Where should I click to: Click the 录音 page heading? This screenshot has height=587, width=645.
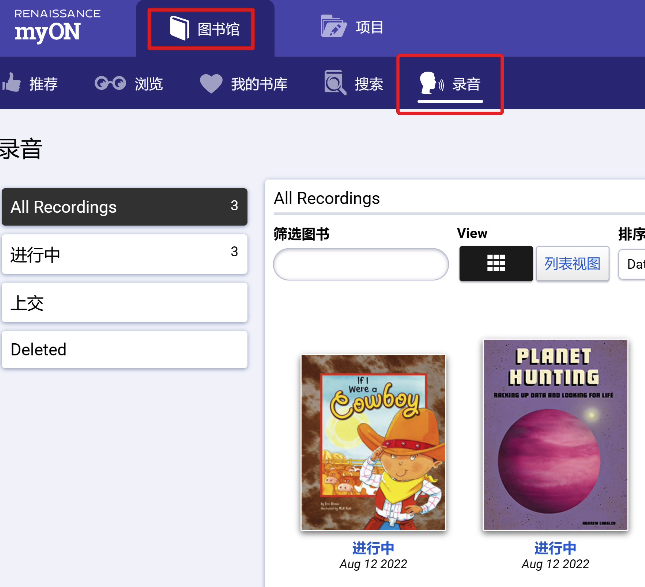(x=21, y=149)
